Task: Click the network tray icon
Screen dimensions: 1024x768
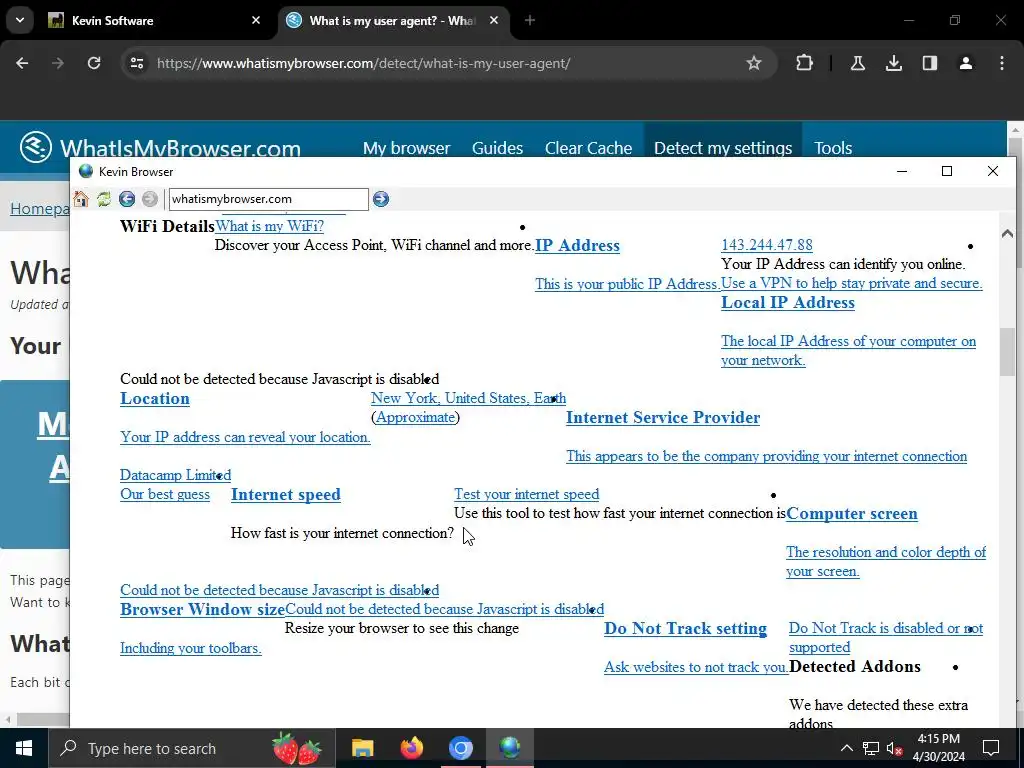Action: [871, 748]
